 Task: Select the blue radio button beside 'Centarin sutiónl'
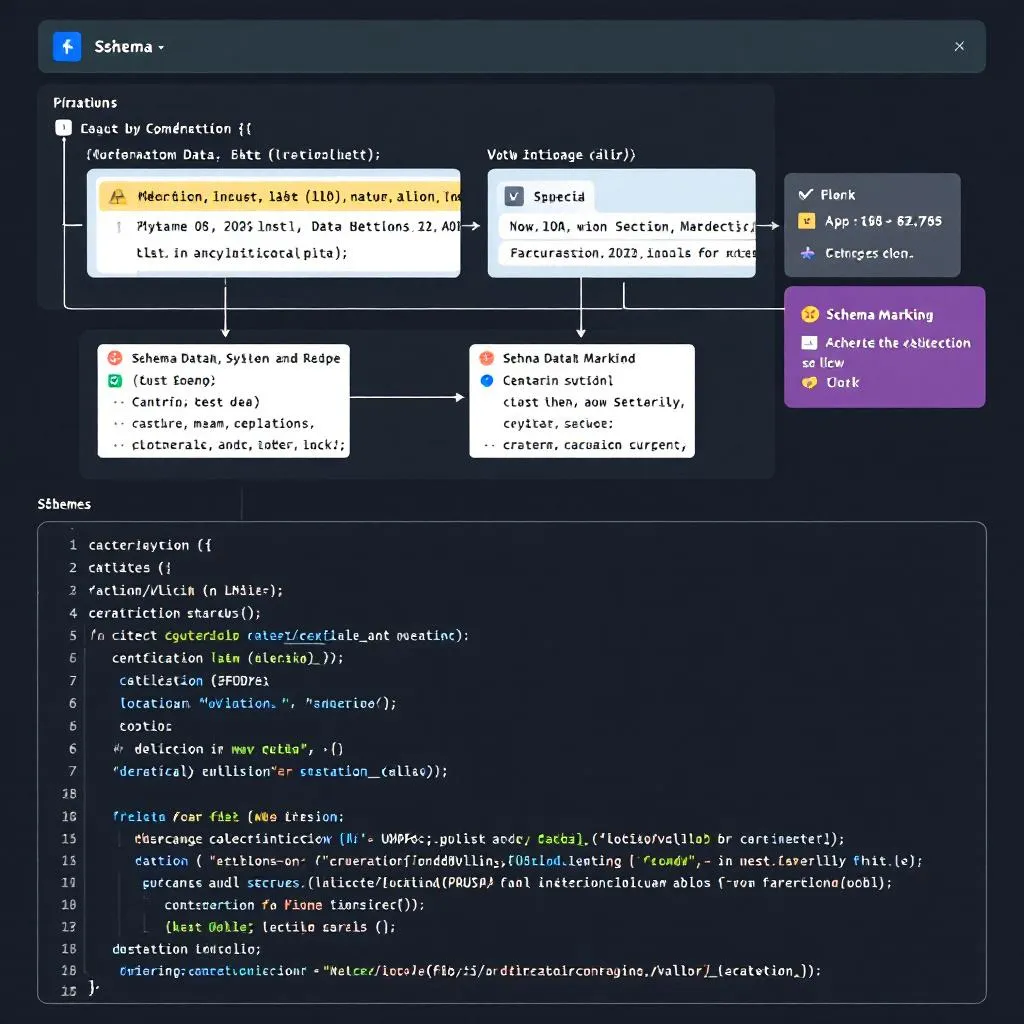(486, 380)
